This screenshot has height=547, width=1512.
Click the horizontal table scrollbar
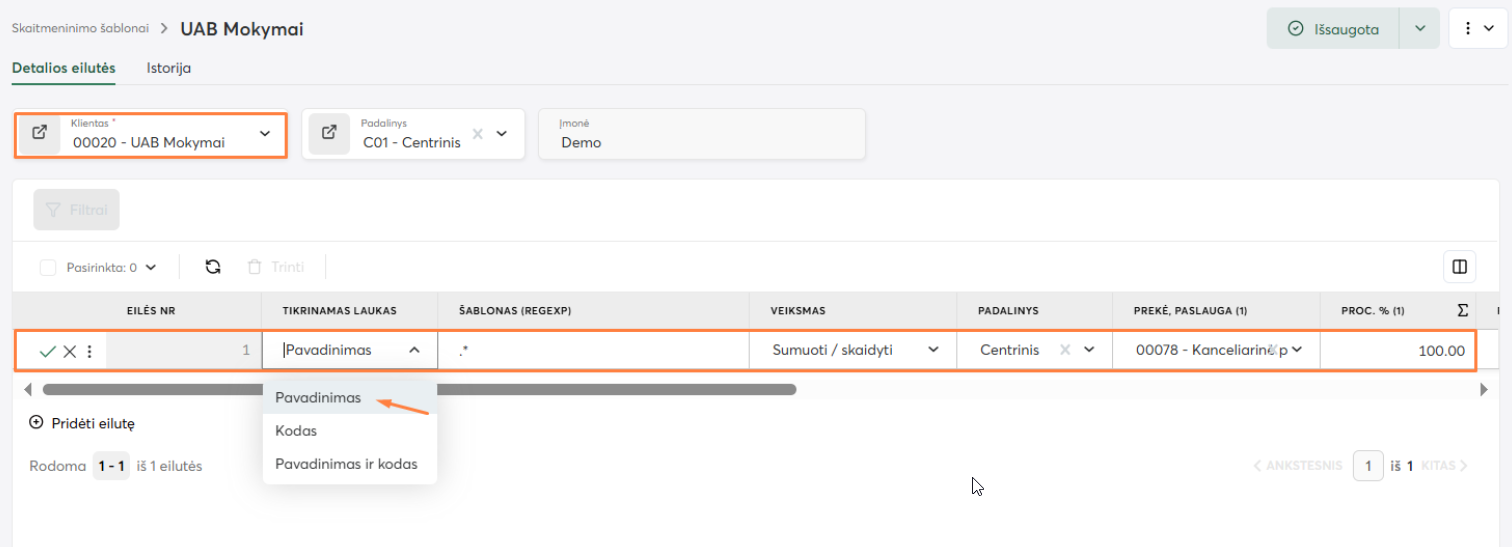click(419, 389)
